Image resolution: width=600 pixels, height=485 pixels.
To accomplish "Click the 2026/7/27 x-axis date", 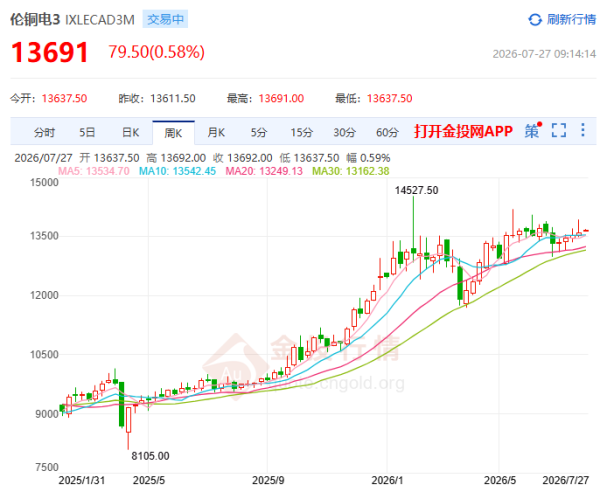I will 566,480.
